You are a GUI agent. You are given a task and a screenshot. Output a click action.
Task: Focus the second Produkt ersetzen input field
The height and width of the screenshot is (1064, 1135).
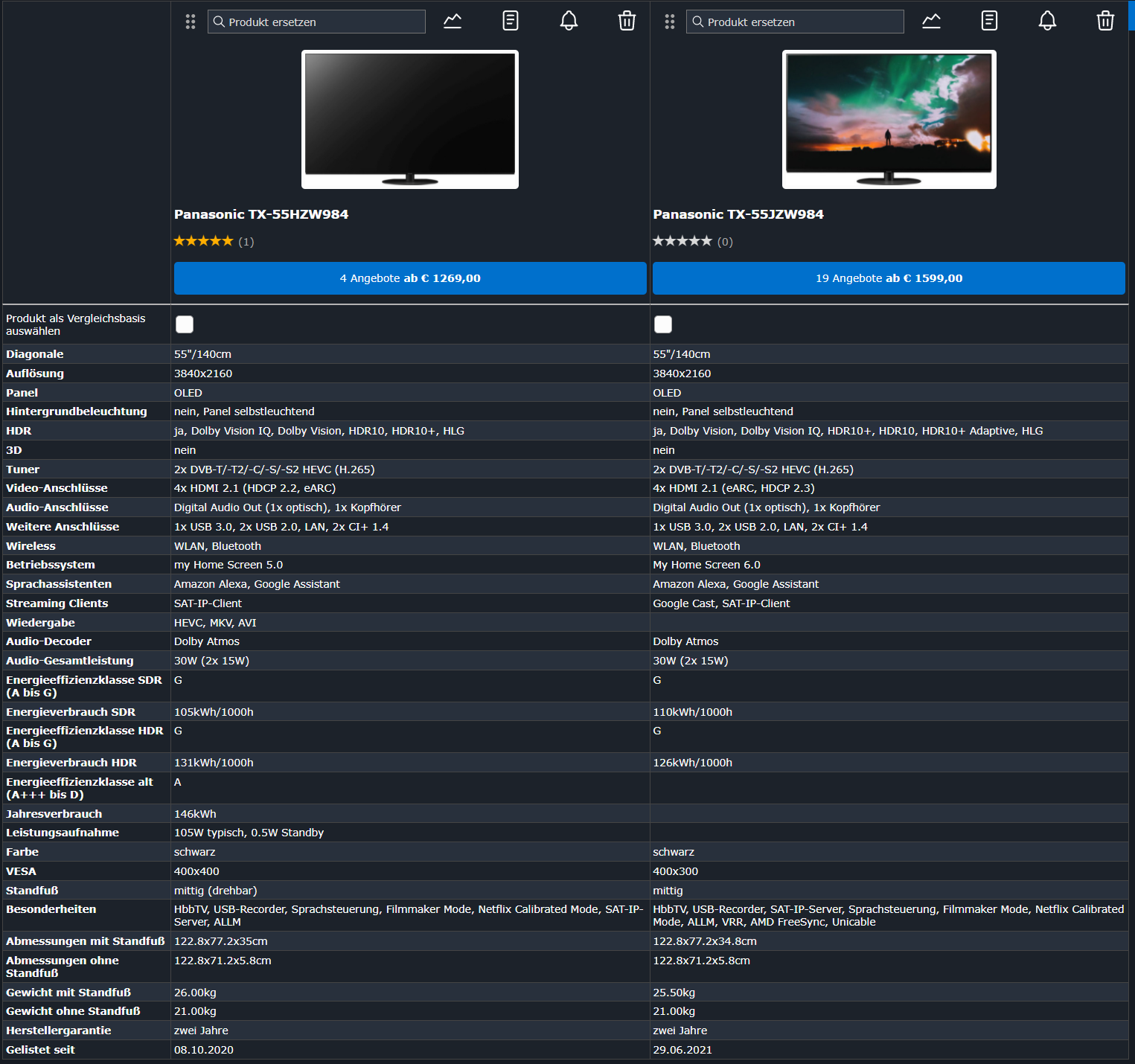tap(795, 22)
